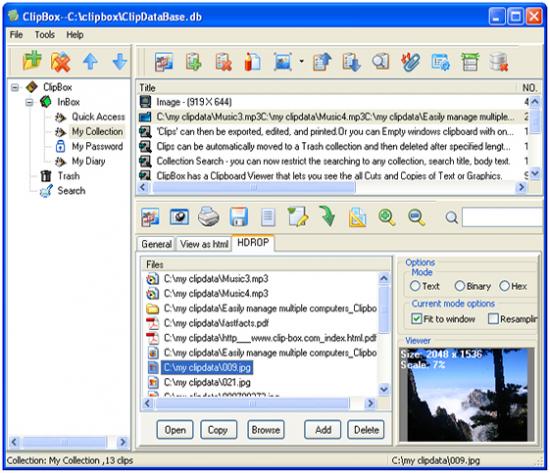This screenshot has height=473, width=550.
Task: Click the pencil edit clip icon
Action: coord(252,62)
